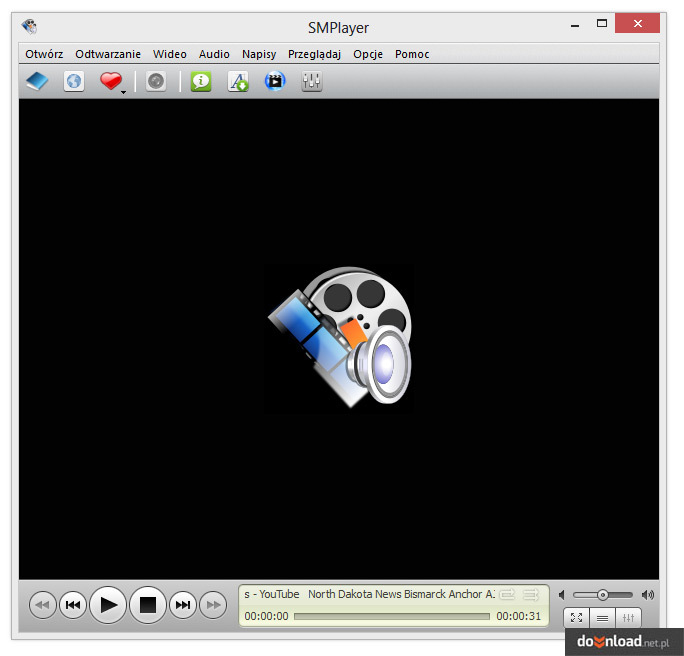This screenshot has height=656, width=684.
Task: Click the SMPlayer title bar app icon
Action: pos(30,26)
